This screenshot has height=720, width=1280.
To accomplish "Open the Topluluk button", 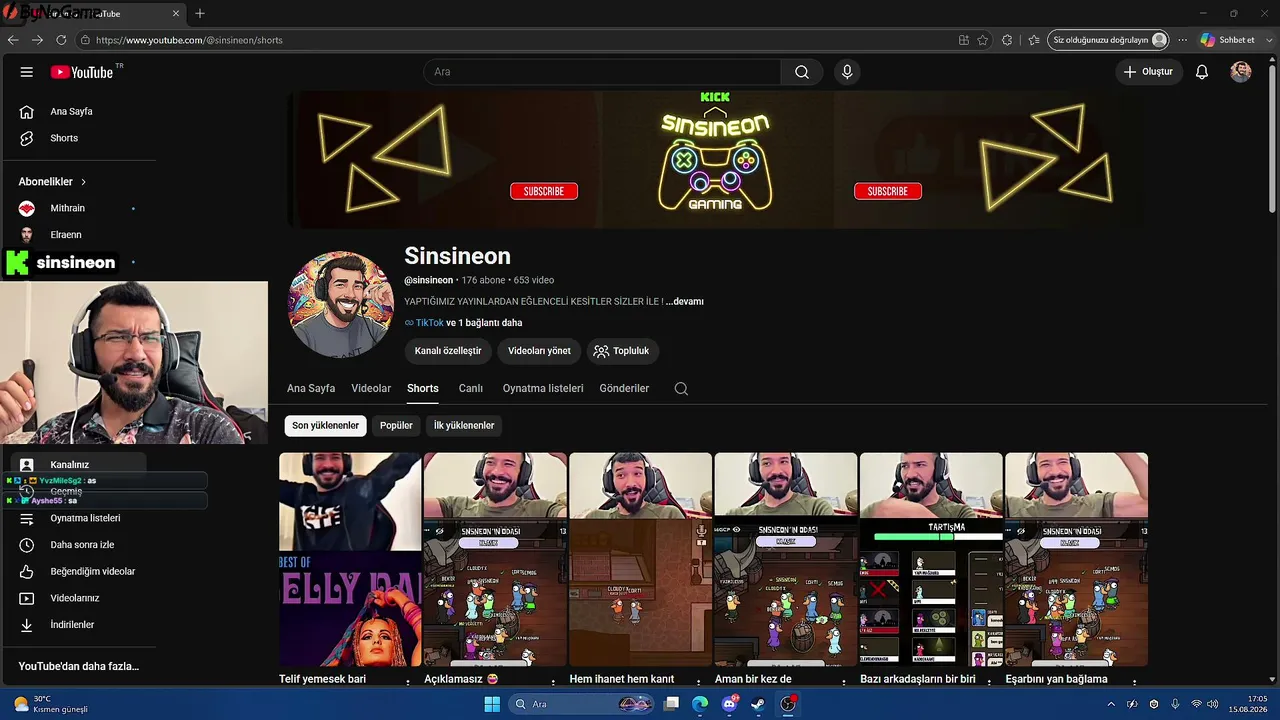I will pos(622,351).
